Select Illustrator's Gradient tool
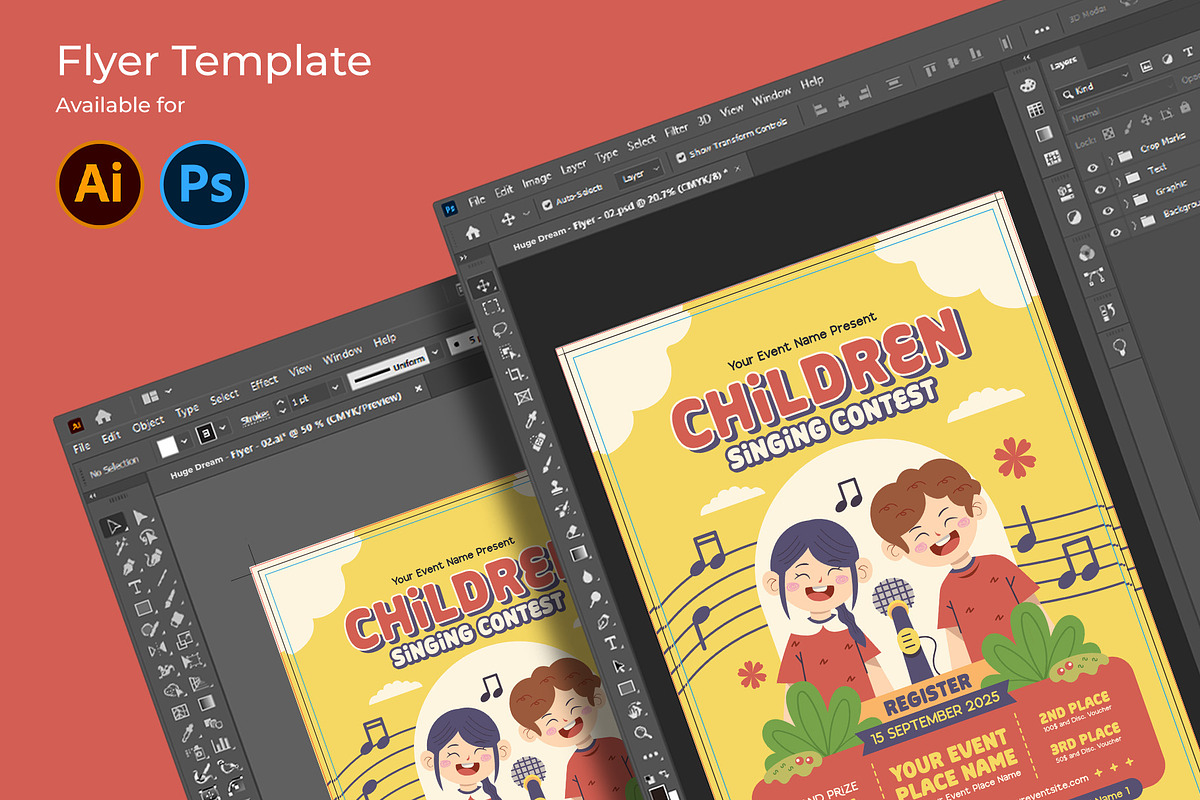Screen dimensions: 1200x800 coord(205,703)
